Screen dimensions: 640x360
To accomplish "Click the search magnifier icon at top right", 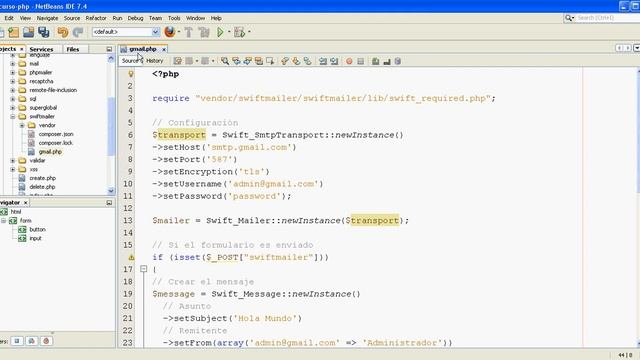I will click(x=568, y=18).
